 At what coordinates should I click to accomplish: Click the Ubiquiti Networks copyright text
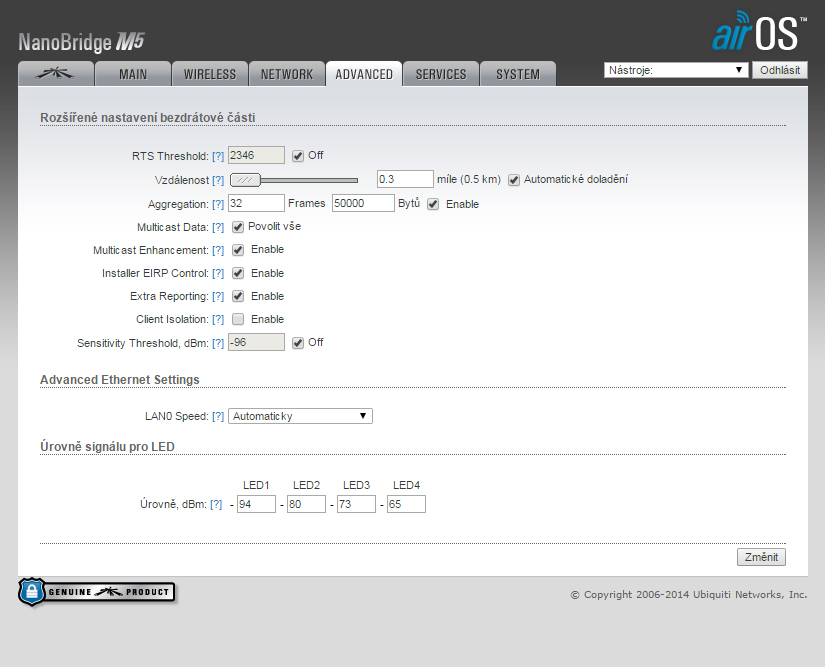click(689, 594)
